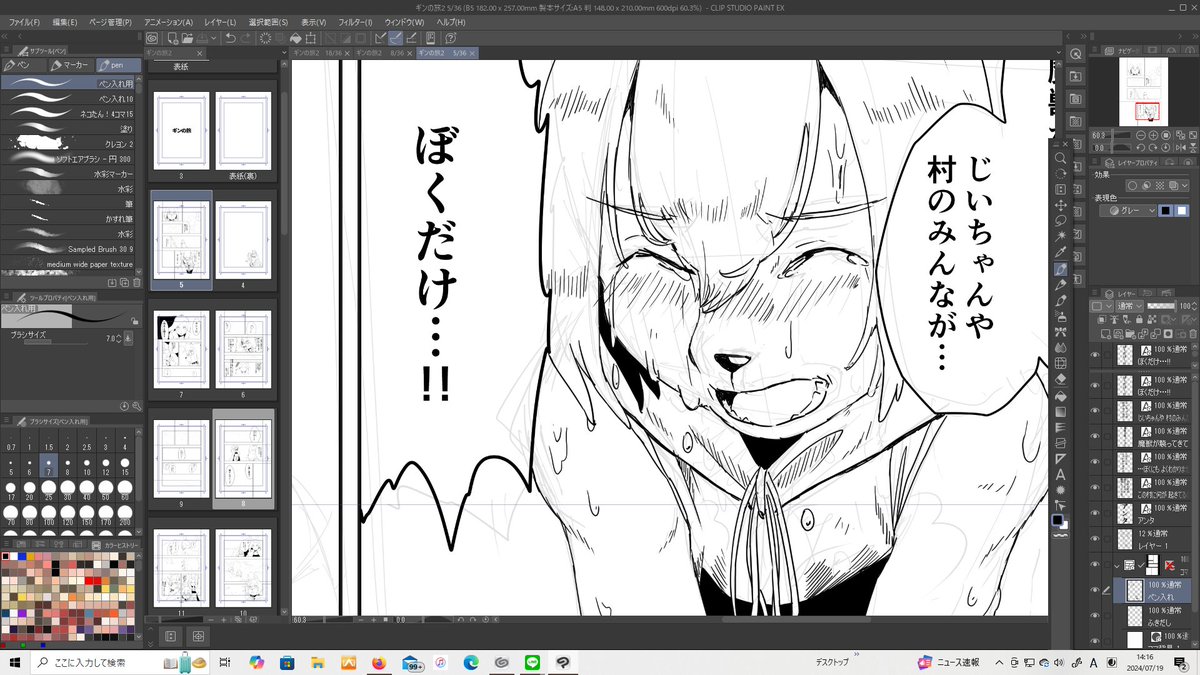This screenshot has height=675, width=1200.
Task: Hide the レイヤー 1 layer
Action: [x=1097, y=539]
